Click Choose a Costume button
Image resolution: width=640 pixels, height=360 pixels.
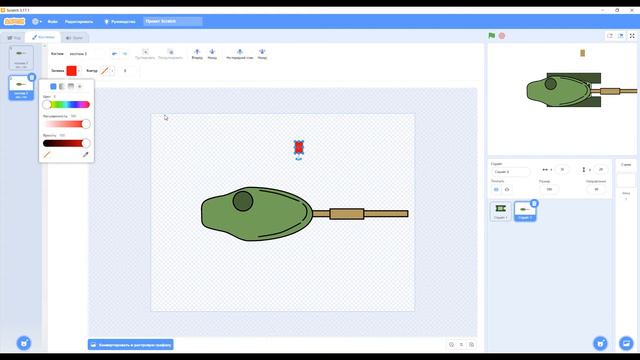pyautogui.click(x=24, y=343)
